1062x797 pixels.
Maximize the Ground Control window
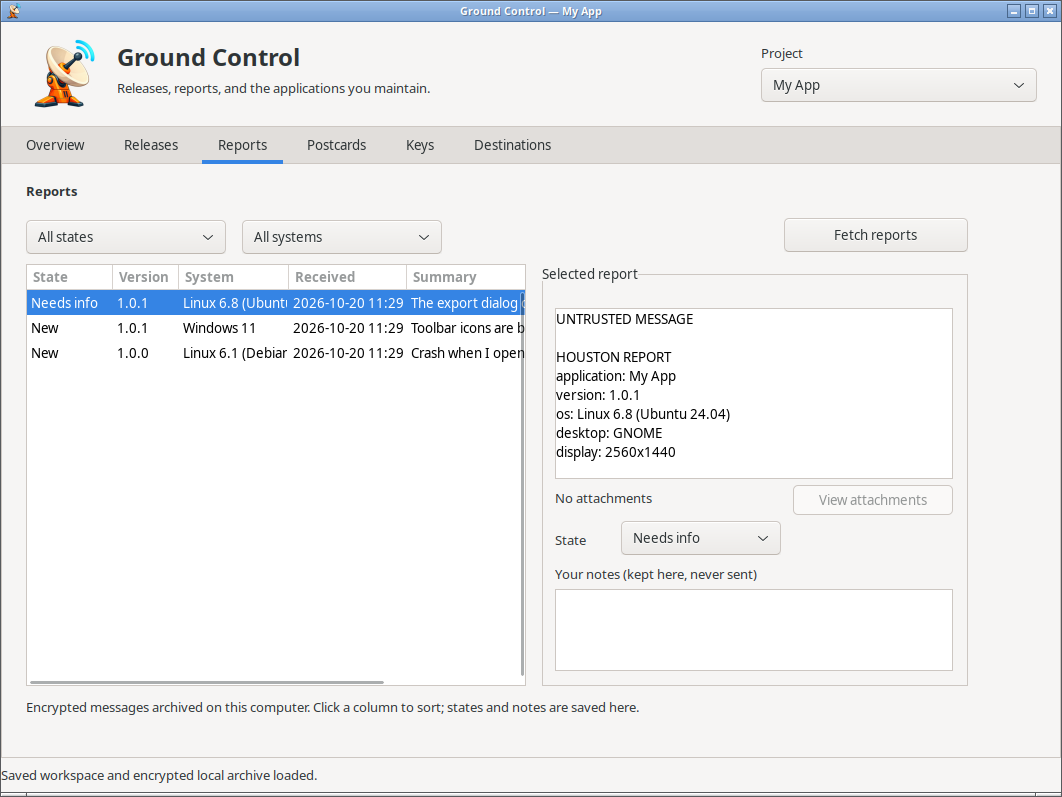click(1032, 11)
